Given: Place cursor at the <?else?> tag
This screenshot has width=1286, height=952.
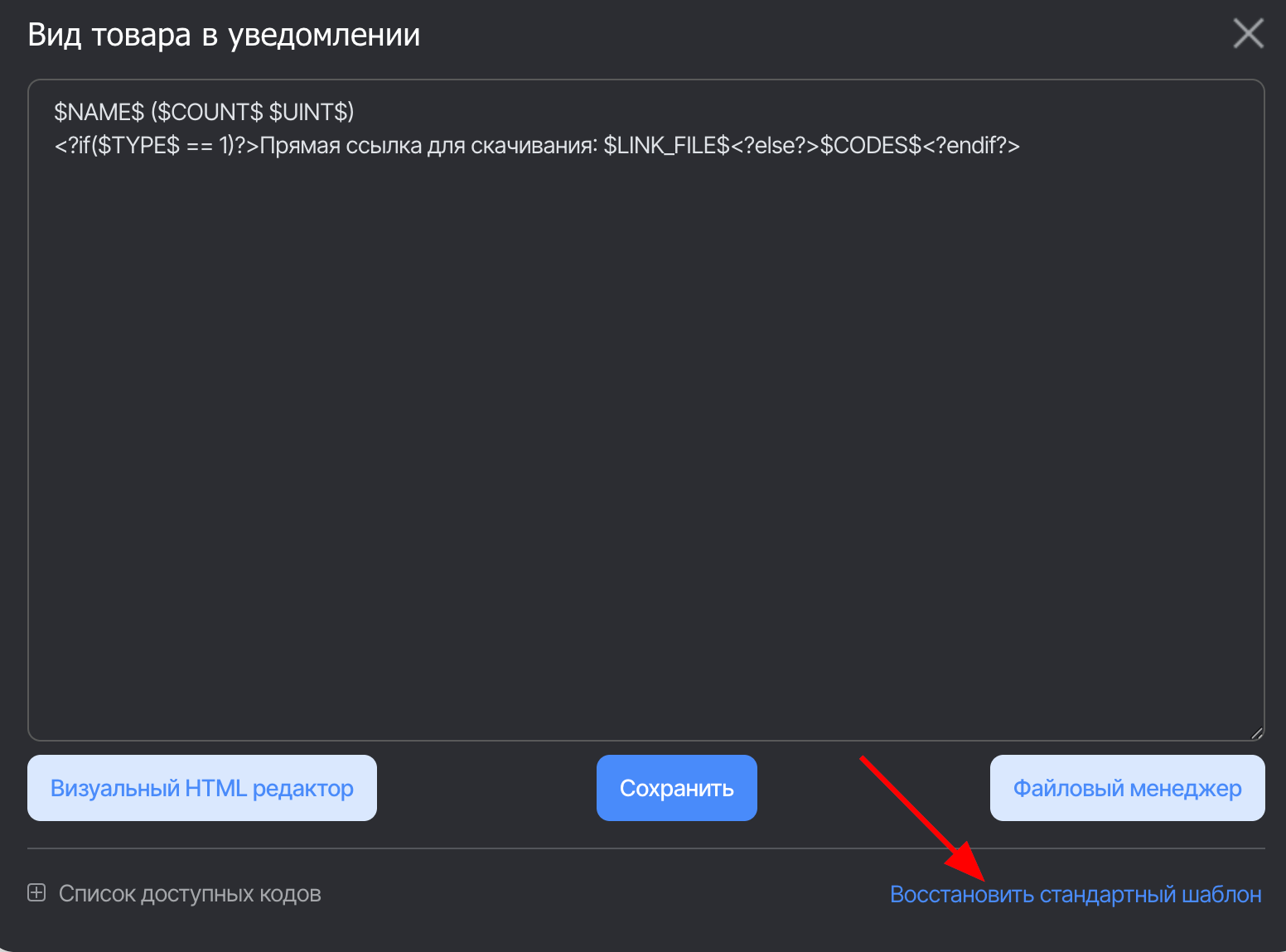Looking at the screenshot, I should [x=775, y=146].
